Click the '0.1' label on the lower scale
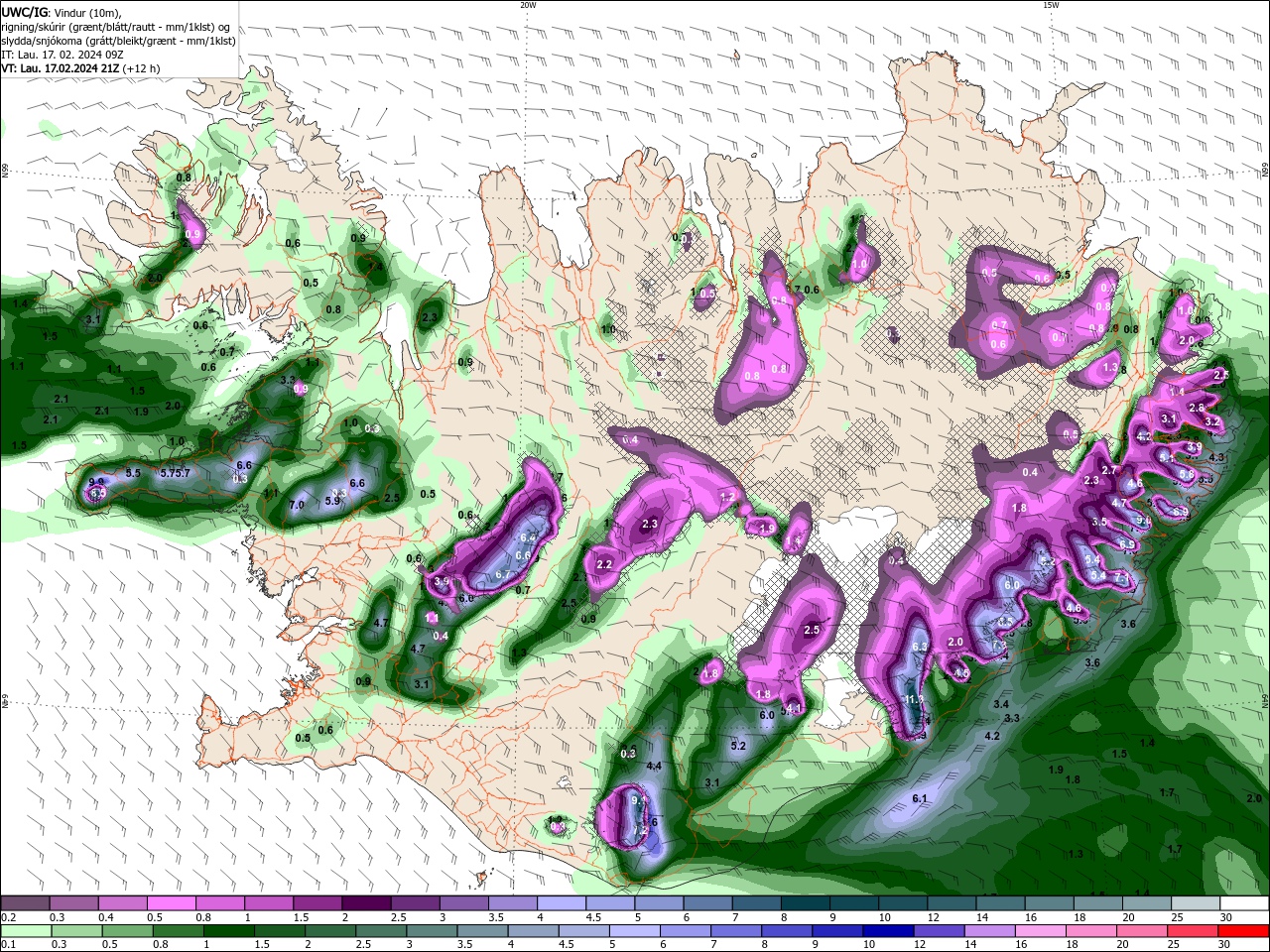This screenshot has width=1270, height=952. point(7,945)
